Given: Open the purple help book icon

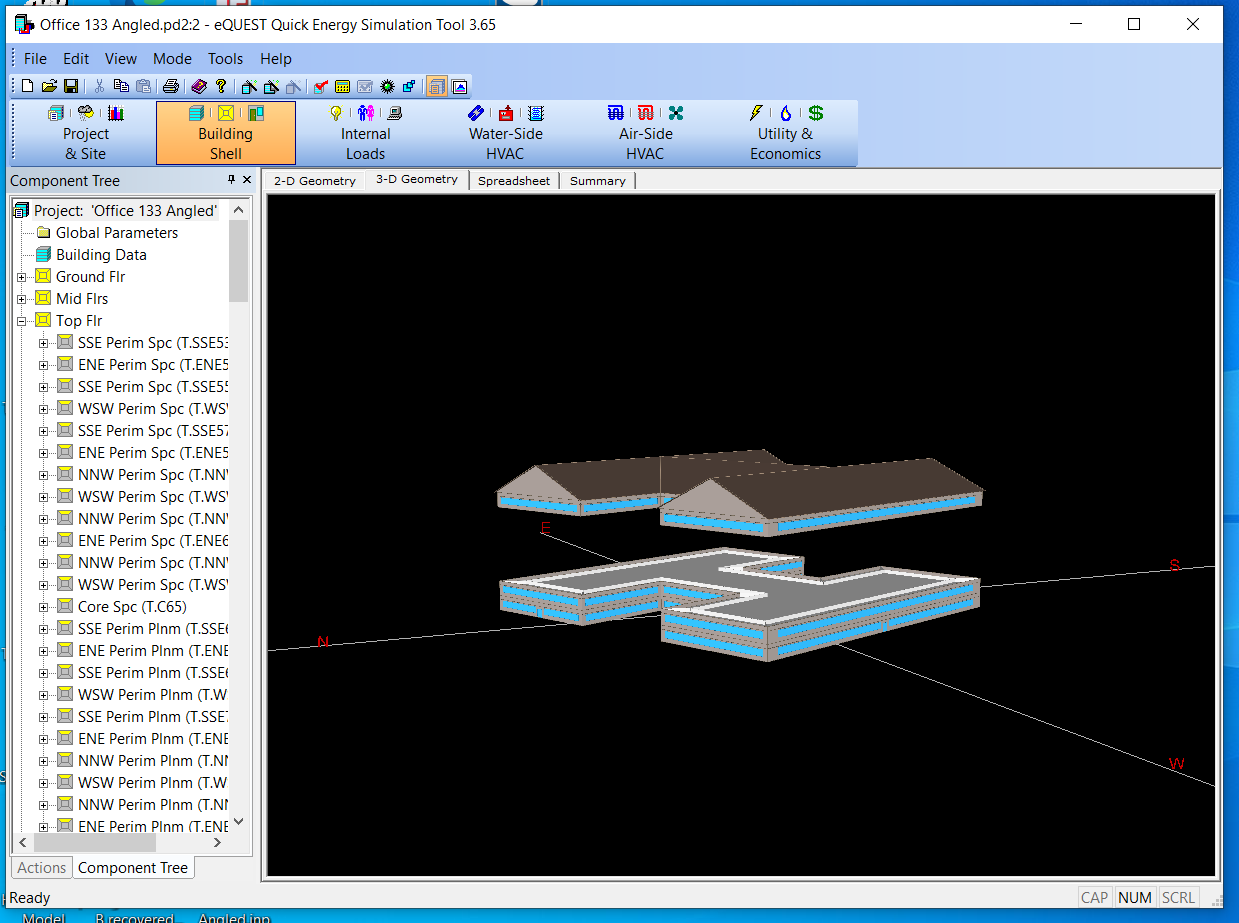Looking at the screenshot, I should tap(199, 87).
